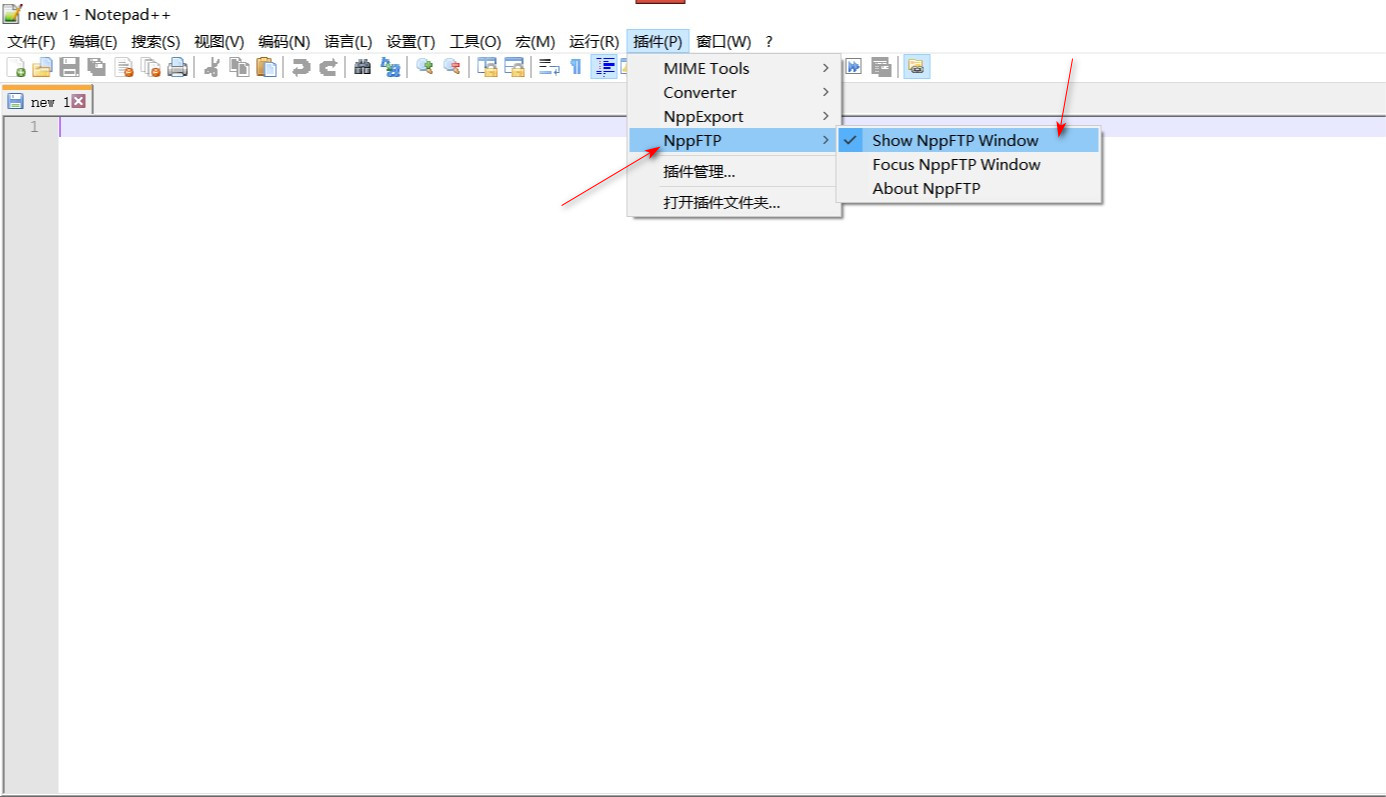Open the 编码(N) menu
The width and height of the screenshot is (1386, 797).
pos(284,42)
